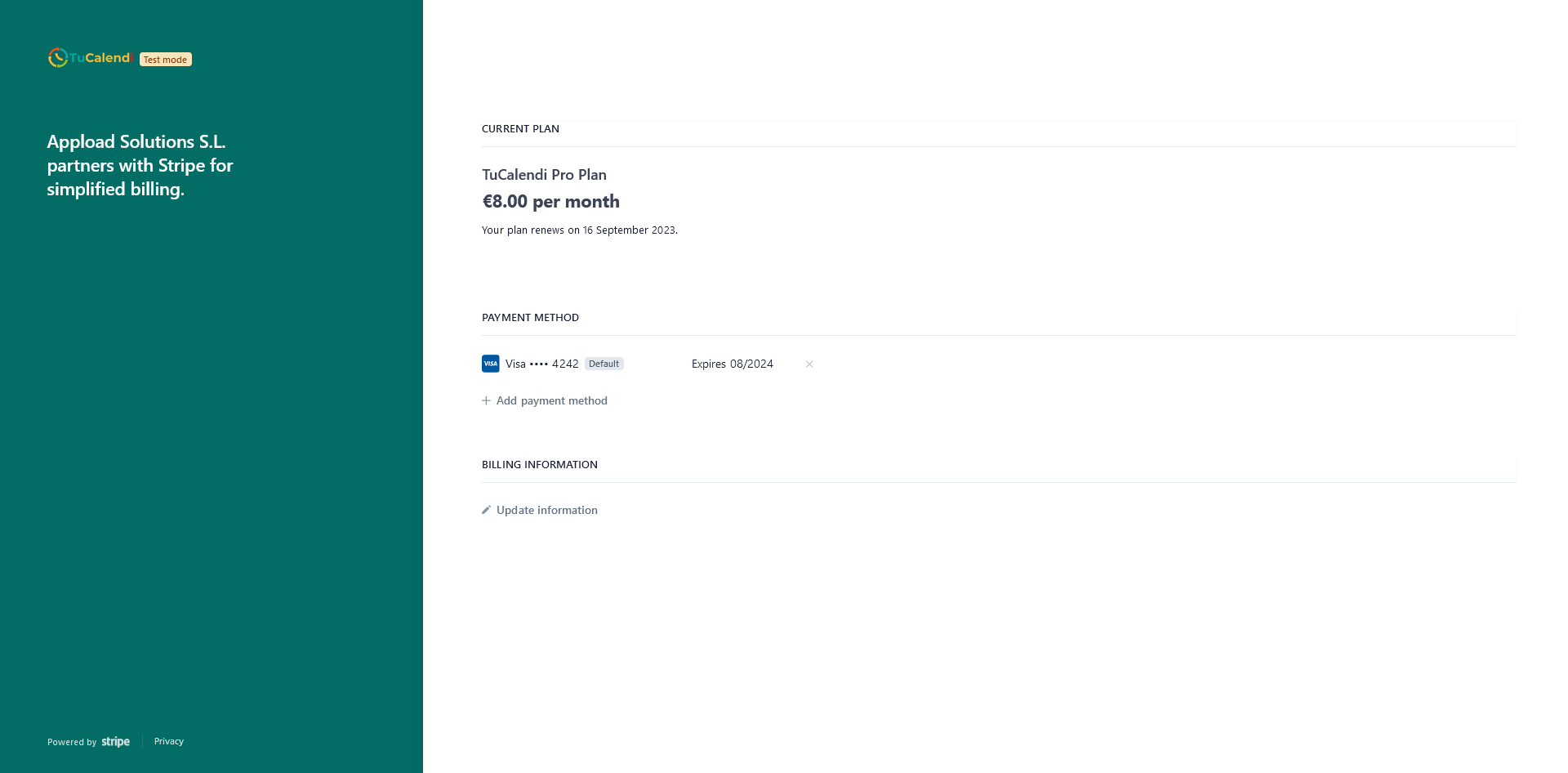Click the plus icon beside Add payment method
1568x773 pixels.
[x=486, y=400]
